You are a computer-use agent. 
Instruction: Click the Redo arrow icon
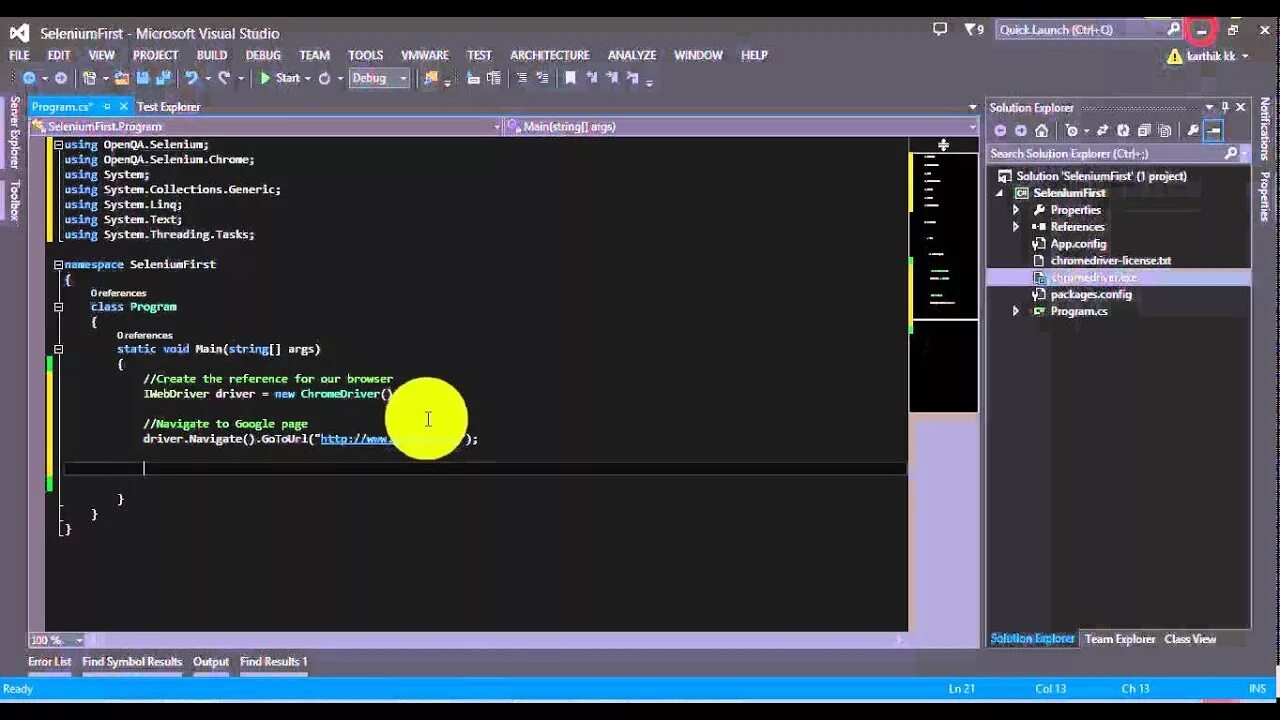(224, 78)
